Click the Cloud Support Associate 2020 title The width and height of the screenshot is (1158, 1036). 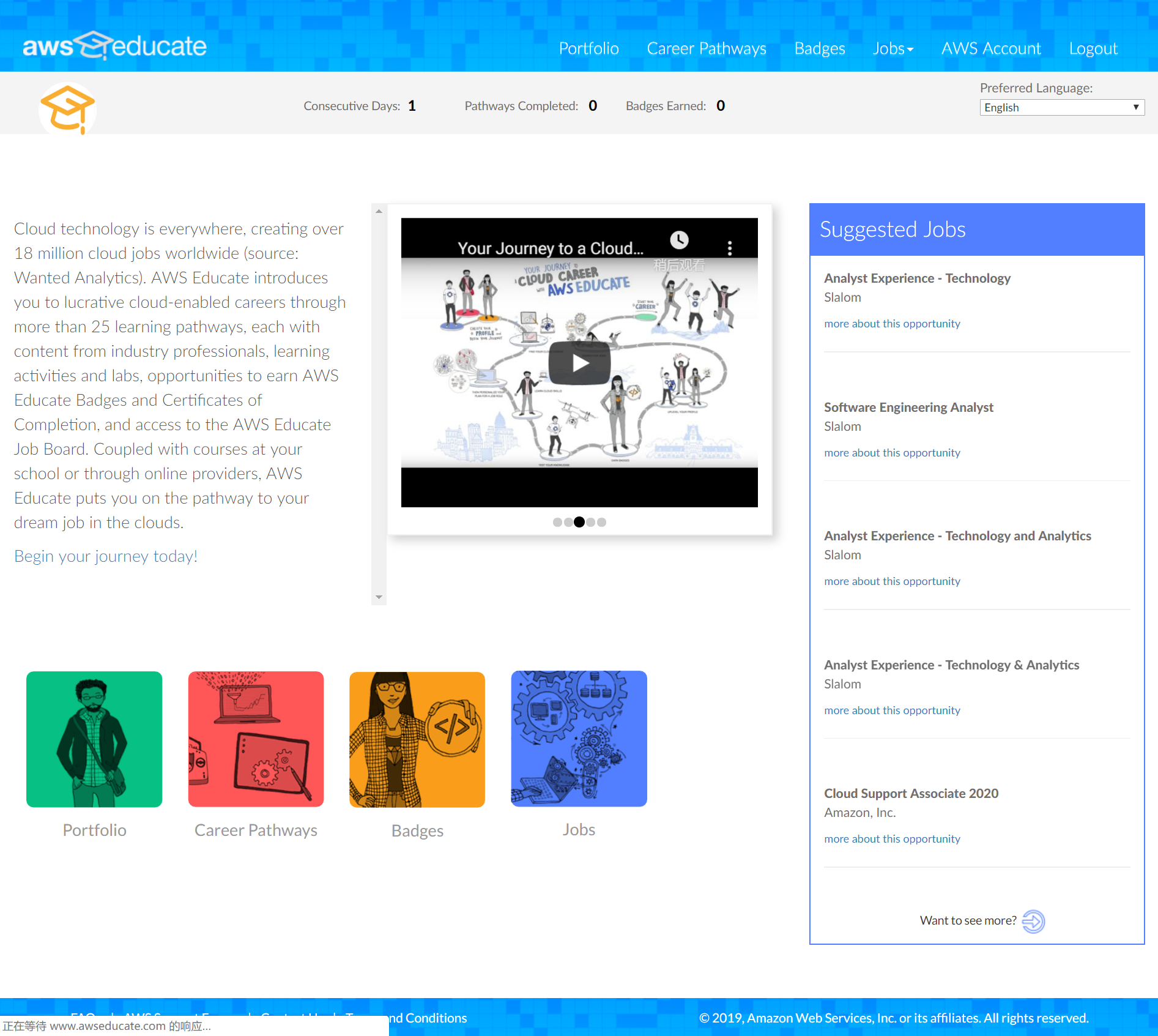[911, 793]
